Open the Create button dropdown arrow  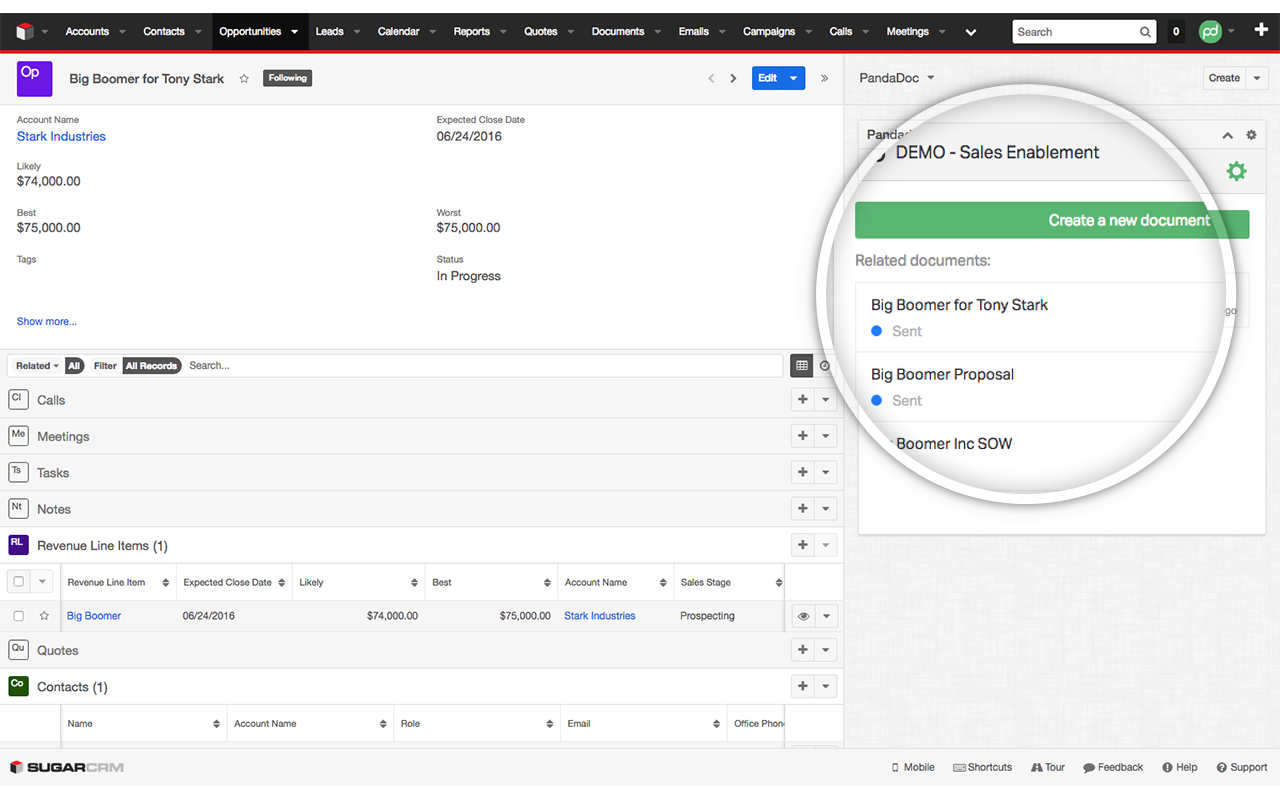point(1258,78)
